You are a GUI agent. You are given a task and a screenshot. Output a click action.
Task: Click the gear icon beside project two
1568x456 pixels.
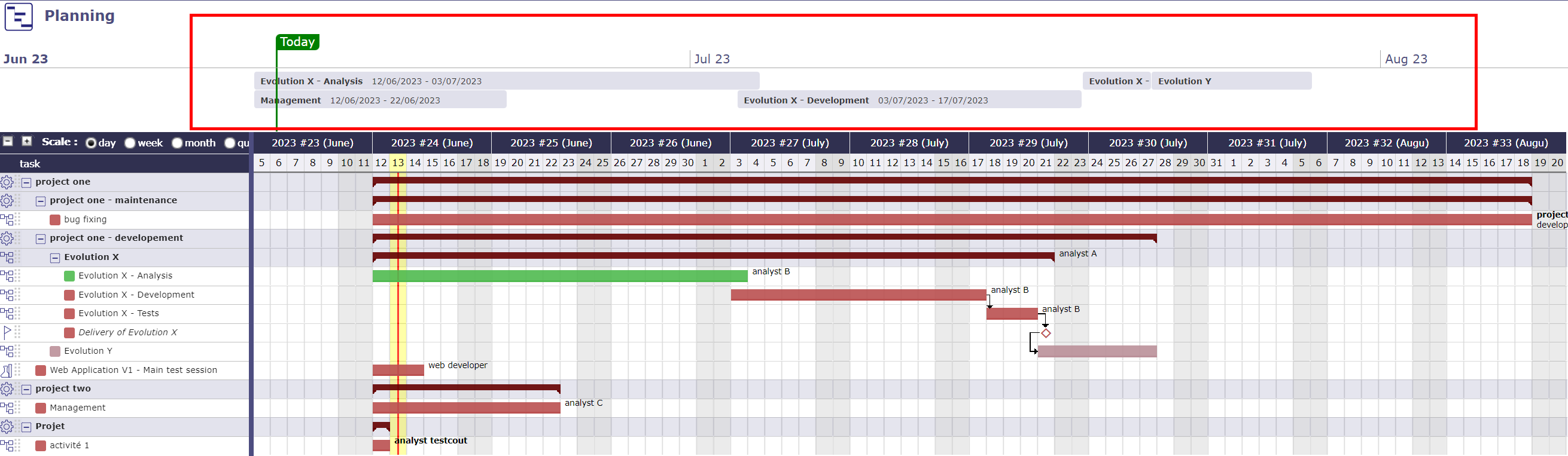click(7, 389)
